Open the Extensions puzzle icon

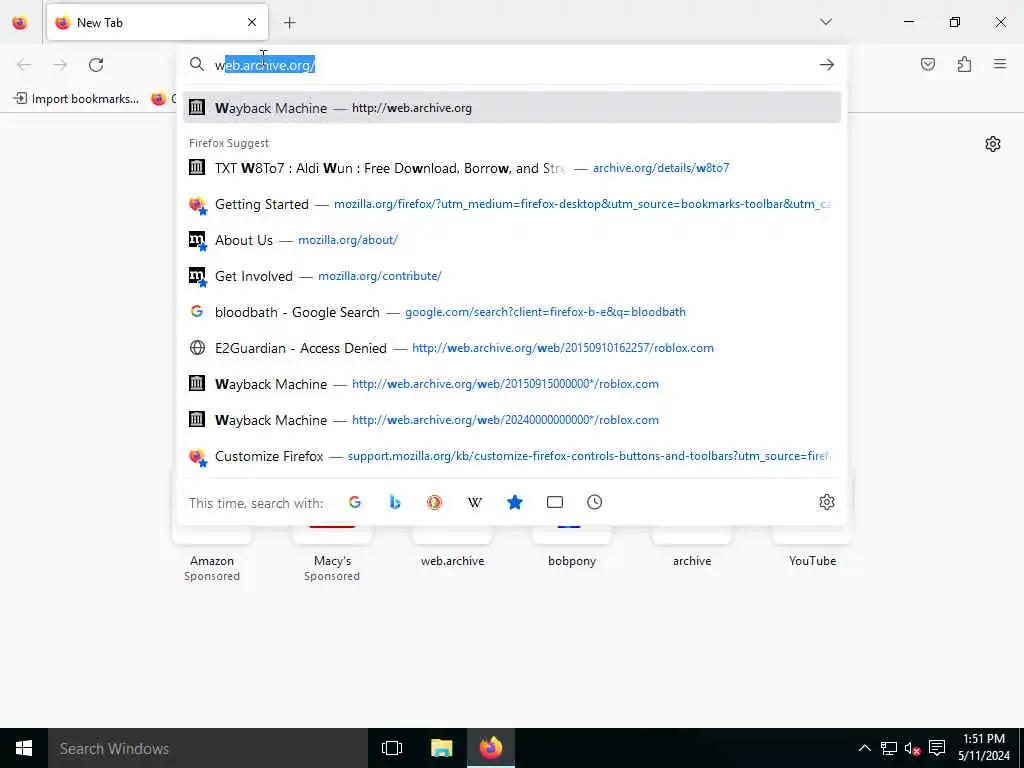964,64
